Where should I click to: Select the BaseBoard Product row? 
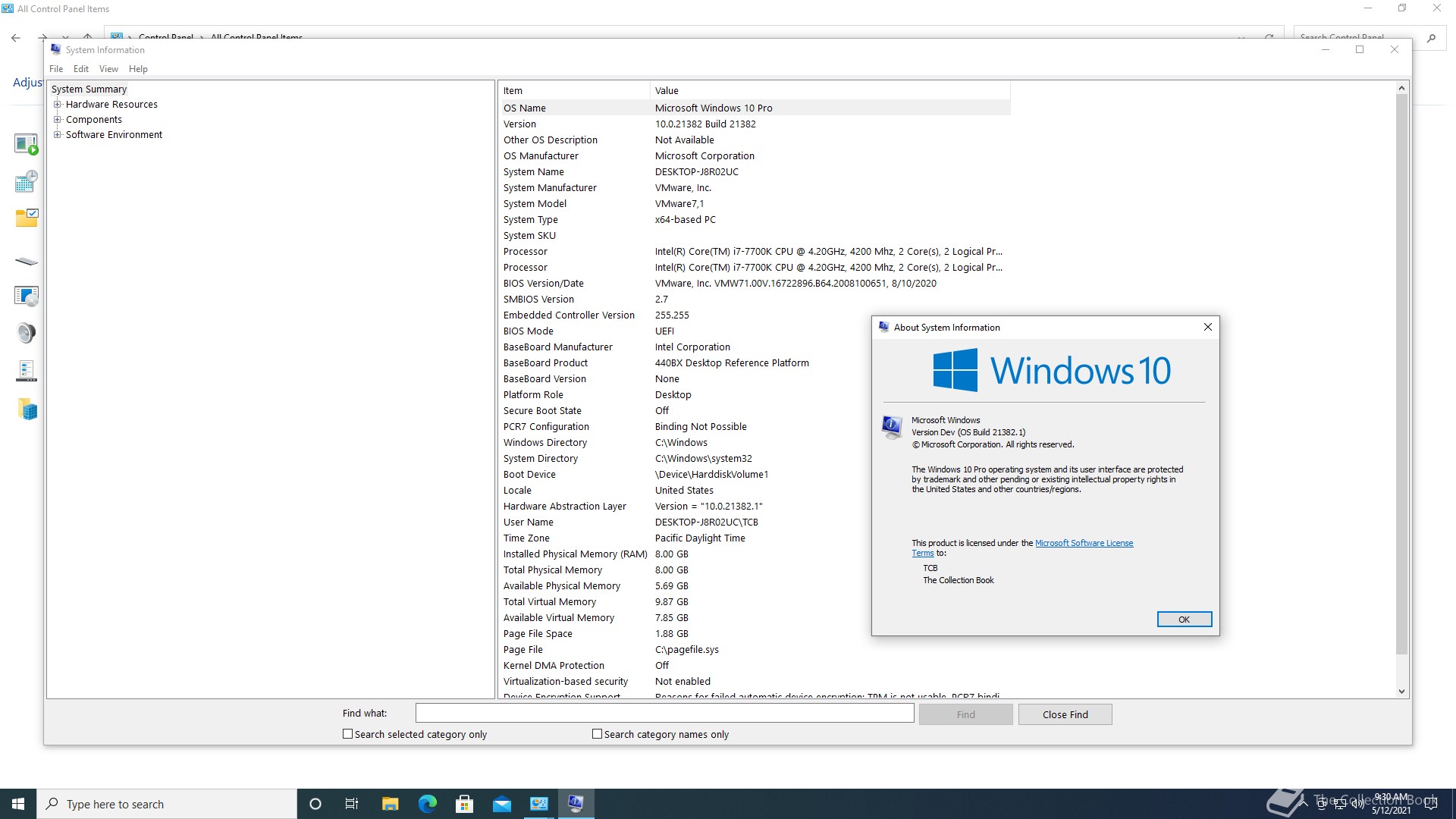755,363
